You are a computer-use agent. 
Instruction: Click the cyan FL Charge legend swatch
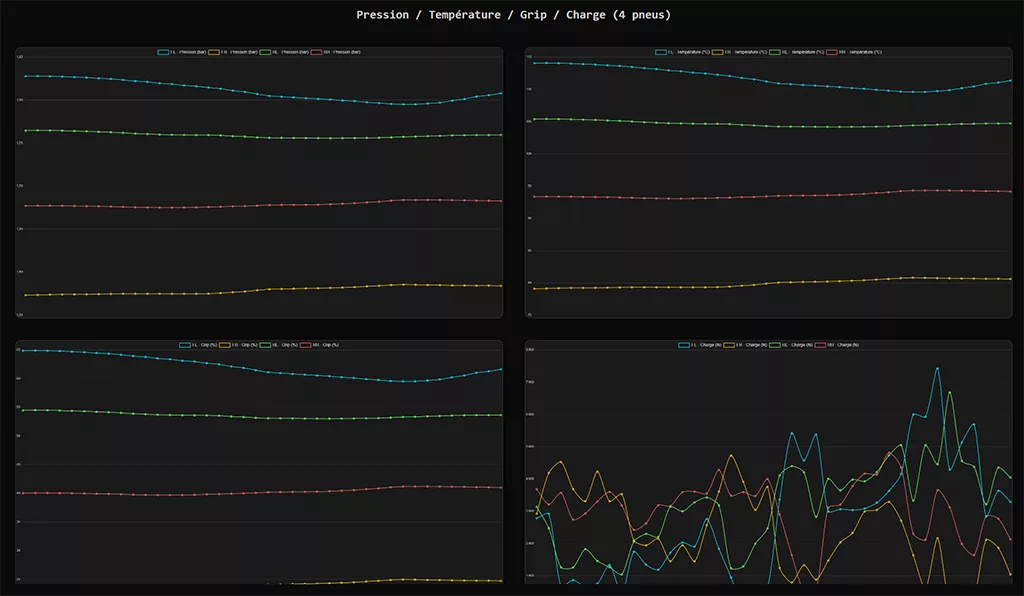click(684, 344)
